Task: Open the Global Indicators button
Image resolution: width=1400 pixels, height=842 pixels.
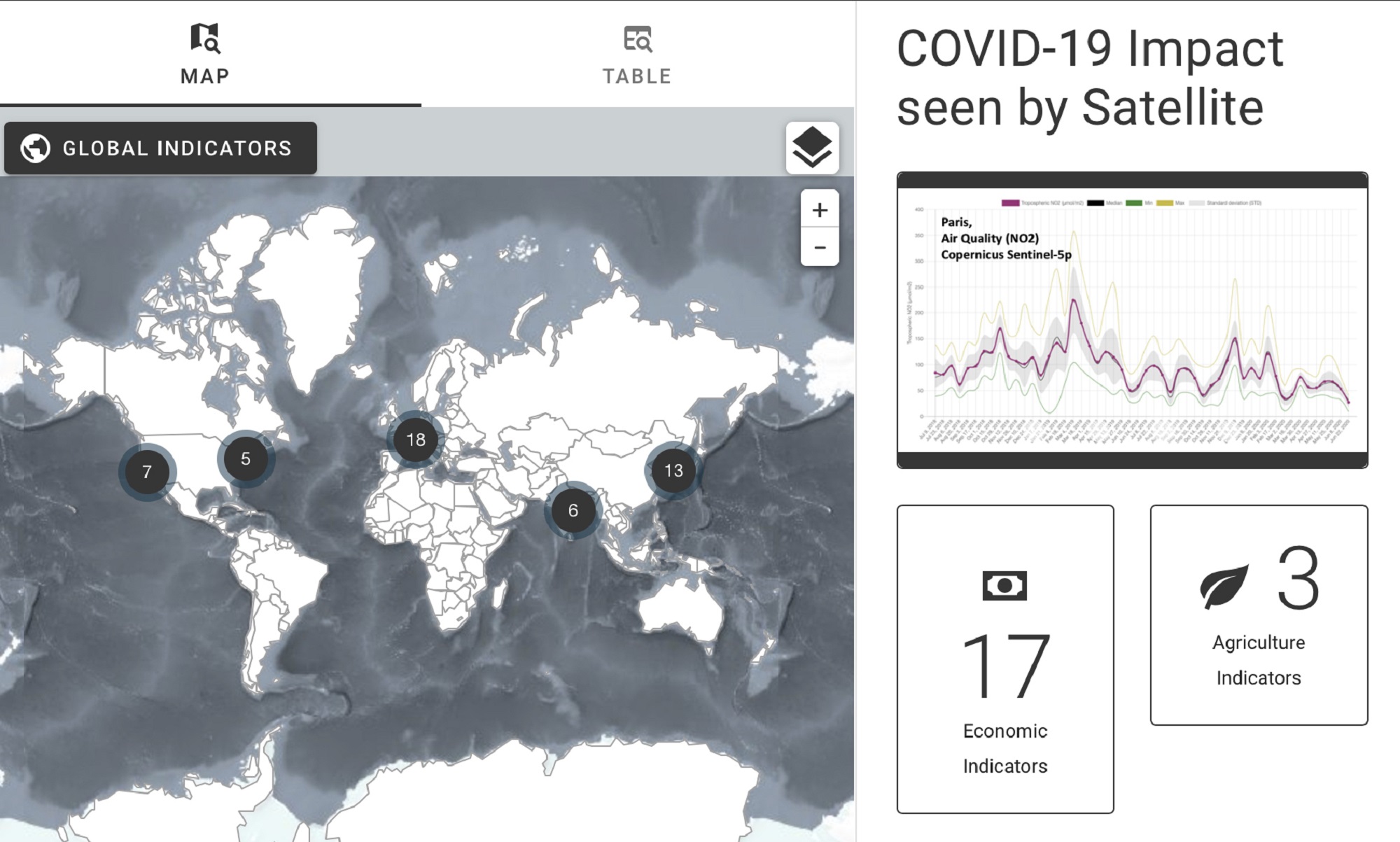Action: tap(161, 148)
